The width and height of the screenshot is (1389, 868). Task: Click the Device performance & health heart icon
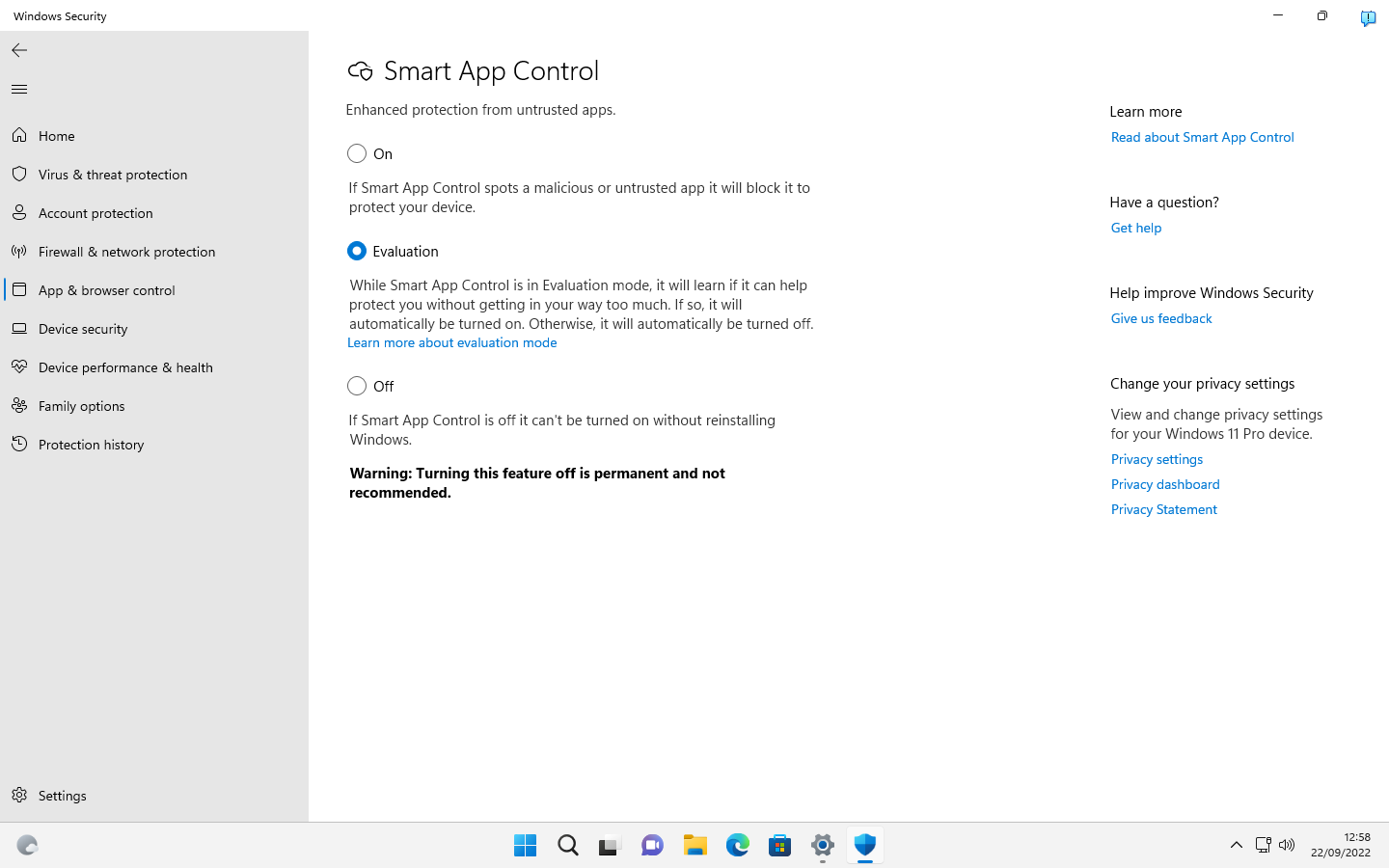[x=19, y=367]
